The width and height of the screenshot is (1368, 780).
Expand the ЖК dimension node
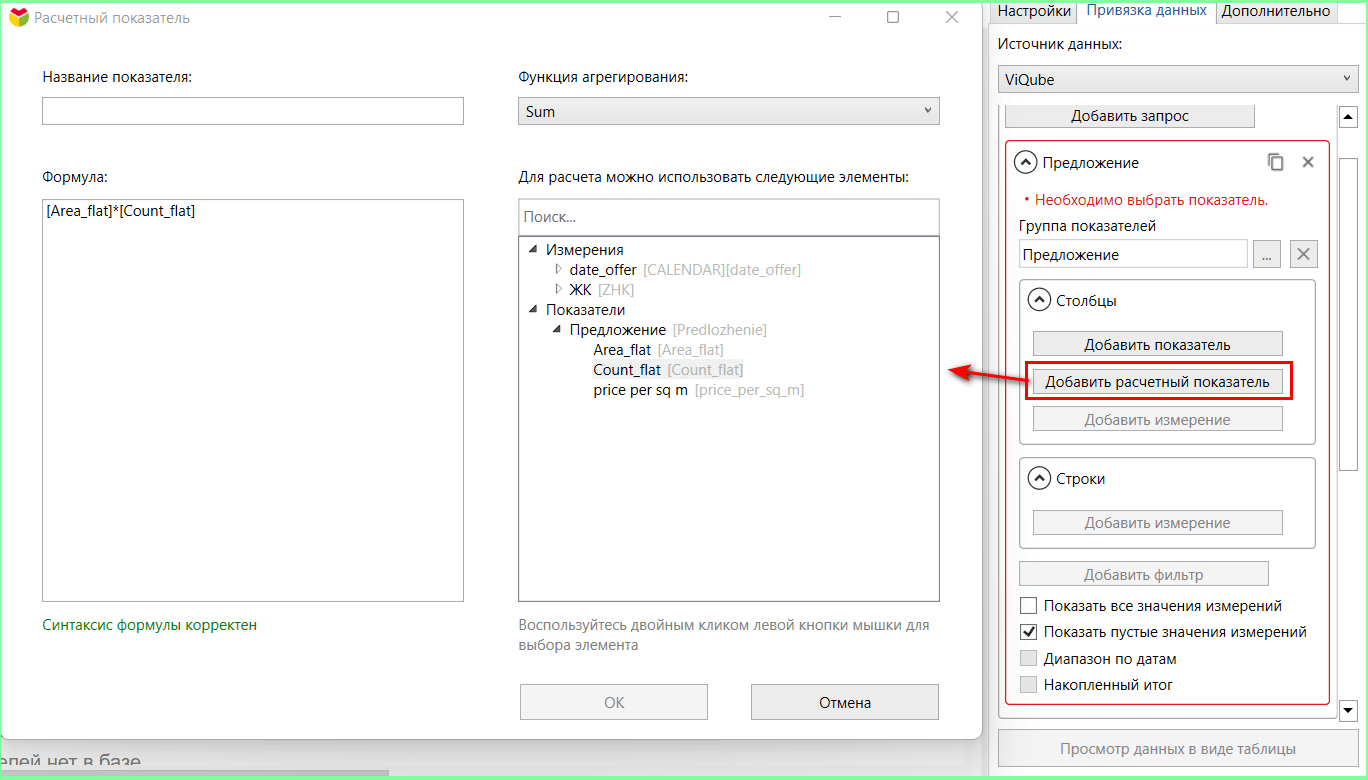(559, 290)
